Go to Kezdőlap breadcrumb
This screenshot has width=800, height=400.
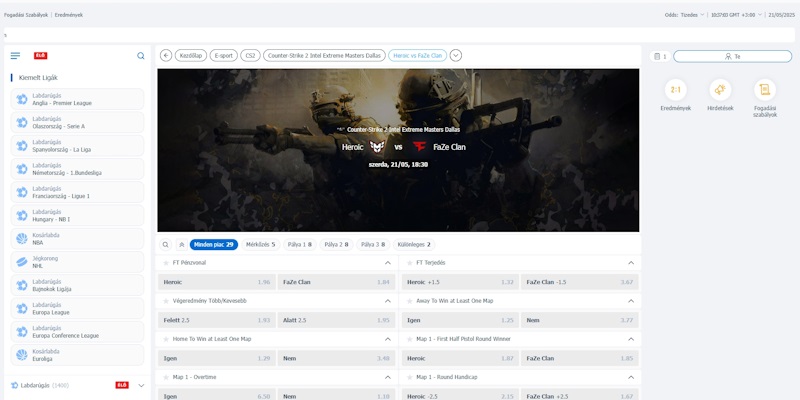point(191,55)
